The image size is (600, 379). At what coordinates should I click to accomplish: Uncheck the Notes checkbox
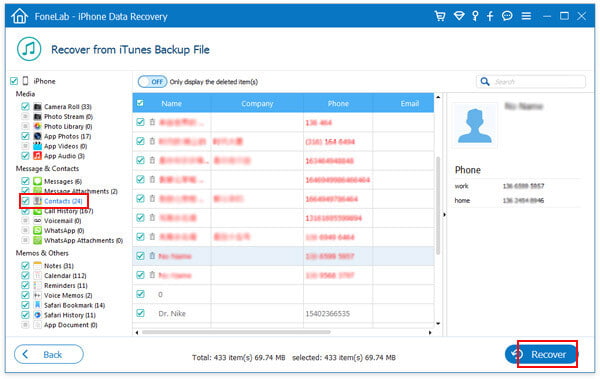point(25,266)
